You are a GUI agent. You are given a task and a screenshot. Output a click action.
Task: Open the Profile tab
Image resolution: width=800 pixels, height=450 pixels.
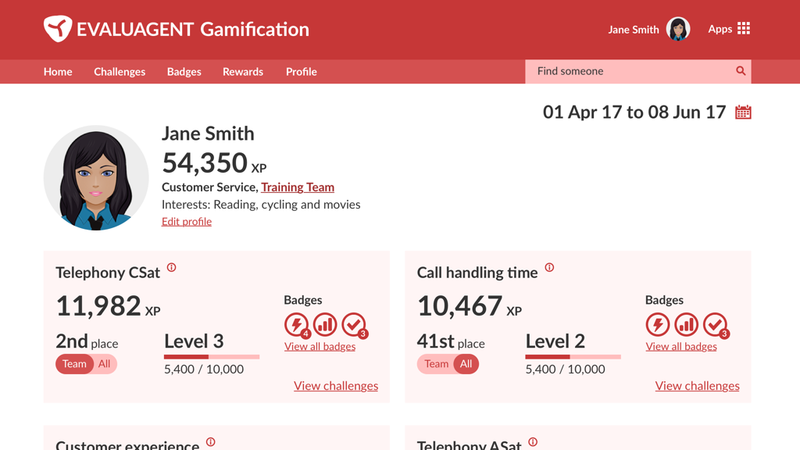pyautogui.click(x=301, y=71)
